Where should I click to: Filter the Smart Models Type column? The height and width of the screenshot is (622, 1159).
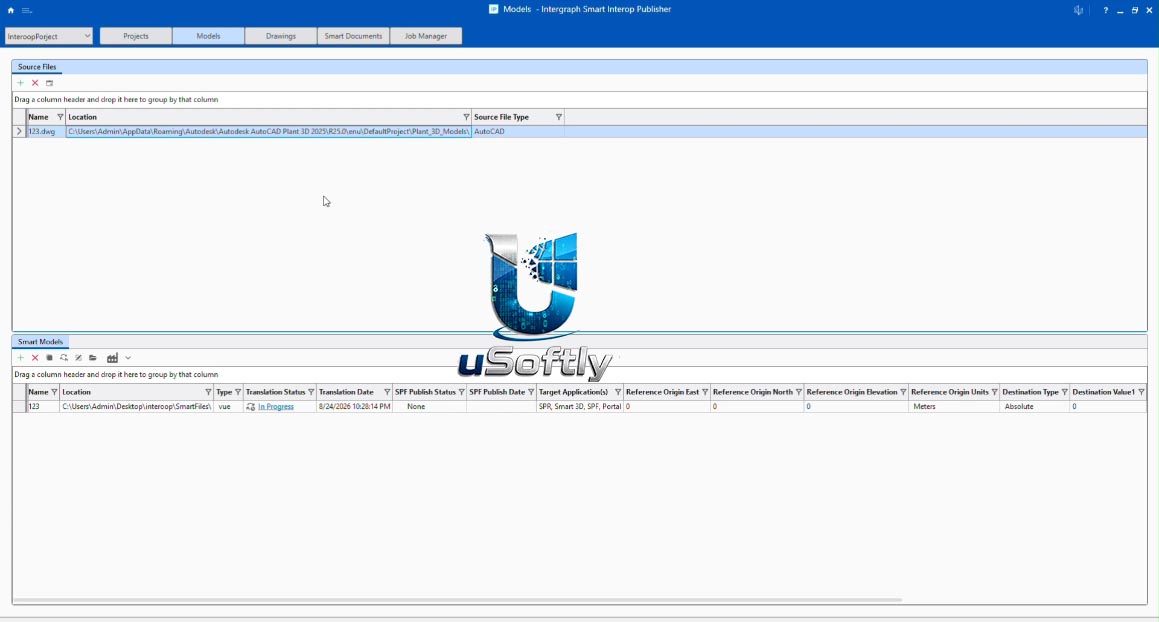(x=237, y=392)
